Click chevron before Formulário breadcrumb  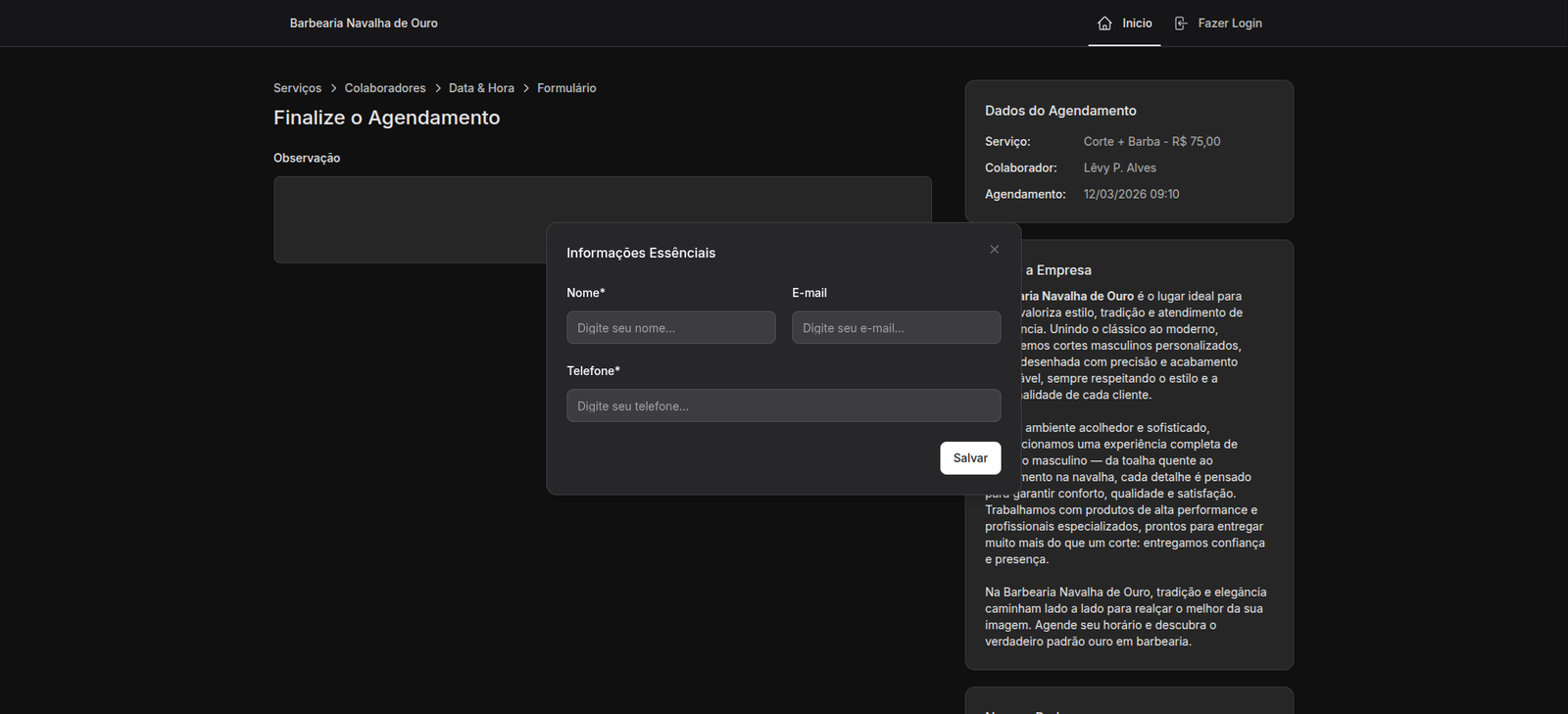pyautogui.click(x=526, y=88)
